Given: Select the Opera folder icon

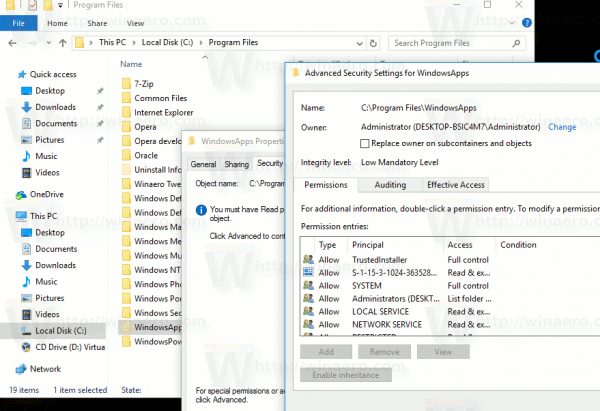Looking at the screenshot, I should (x=126, y=127).
